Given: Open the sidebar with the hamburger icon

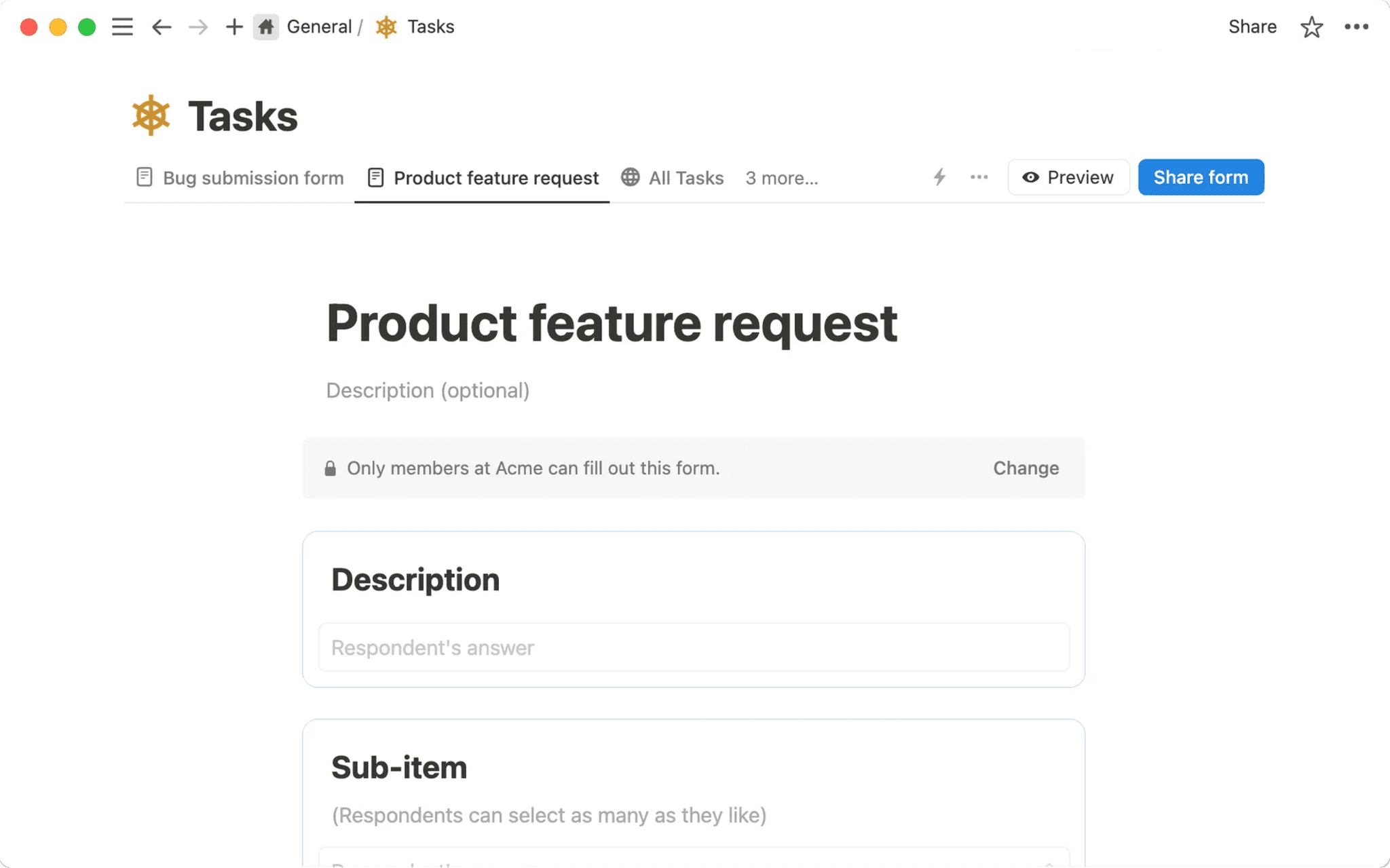Looking at the screenshot, I should coord(122,26).
